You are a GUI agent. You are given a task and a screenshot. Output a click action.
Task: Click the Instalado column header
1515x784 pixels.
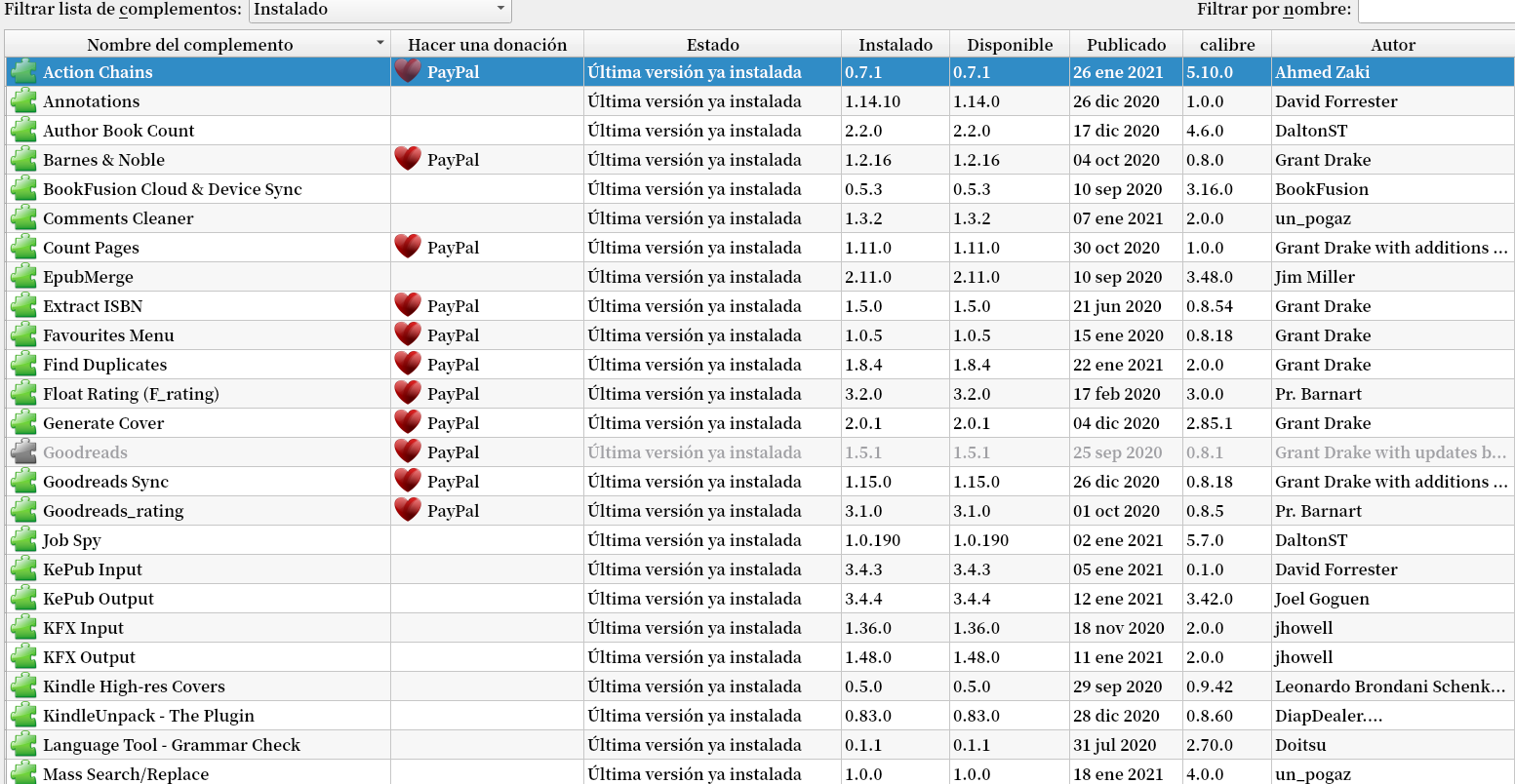[x=896, y=45]
